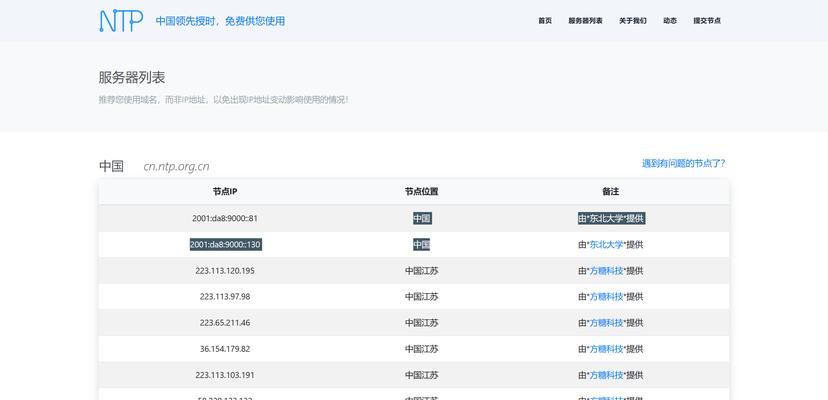Click 中国江苏 in the 36.154.179.82 row
The height and width of the screenshot is (400, 828).
click(x=421, y=349)
